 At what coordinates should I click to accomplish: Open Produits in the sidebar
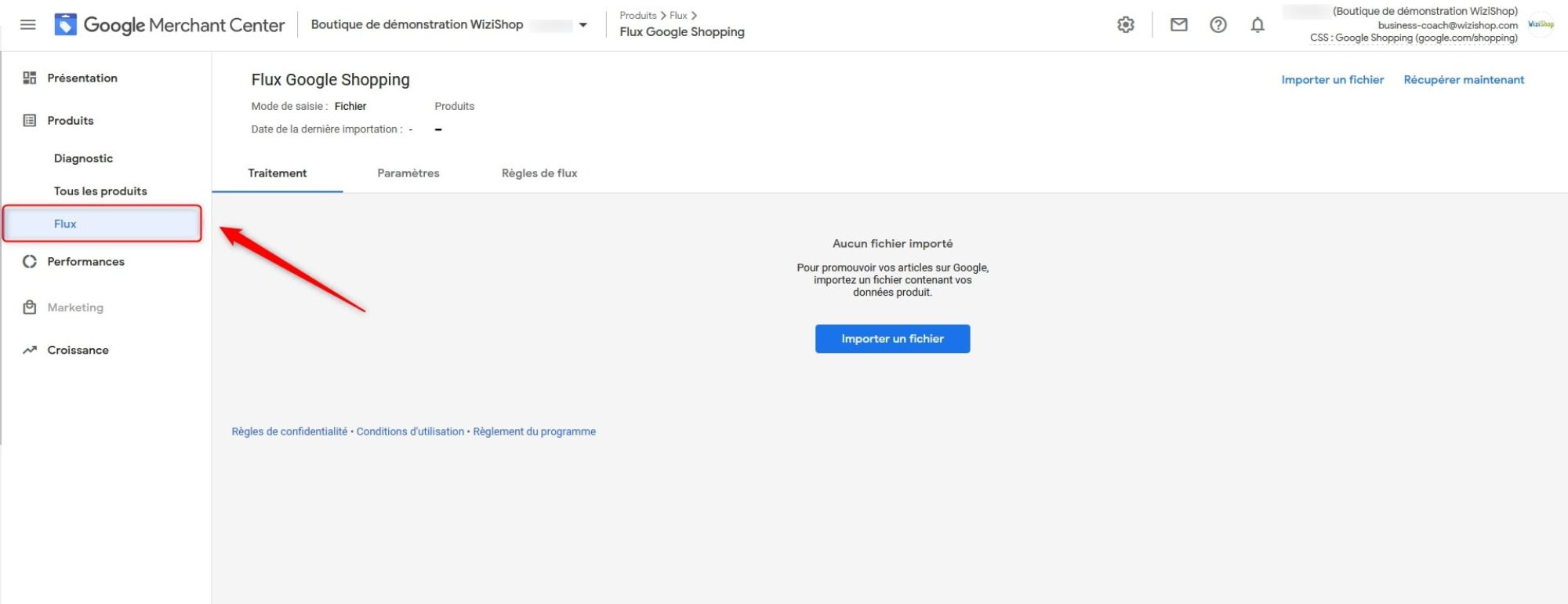click(71, 120)
